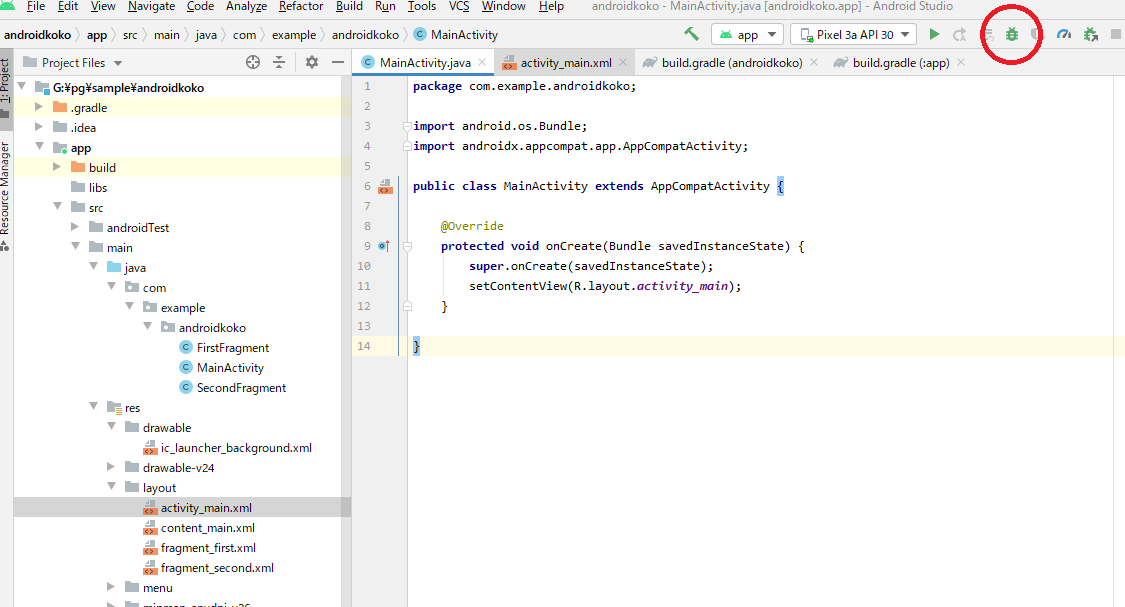Image resolution: width=1125 pixels, height=607 pixels.
Task: Expand the .idea folder
Action: pyautogui.click(x=39, y=127)
